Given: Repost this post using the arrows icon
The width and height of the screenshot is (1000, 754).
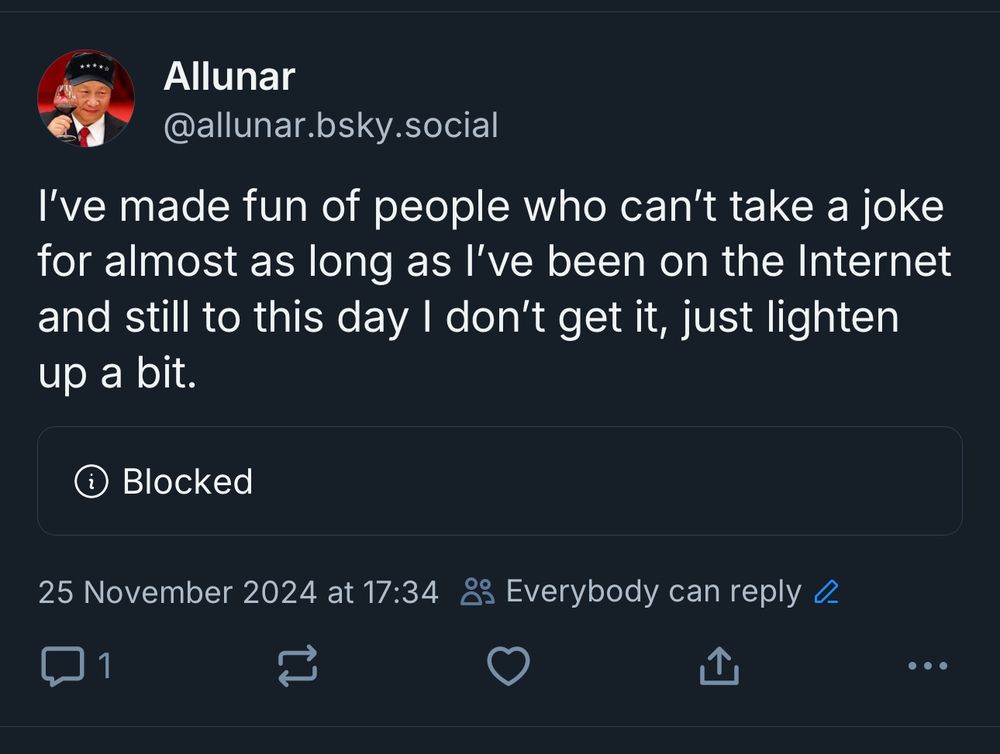Looking at the screenshot, I should click(x=297, y=666).
